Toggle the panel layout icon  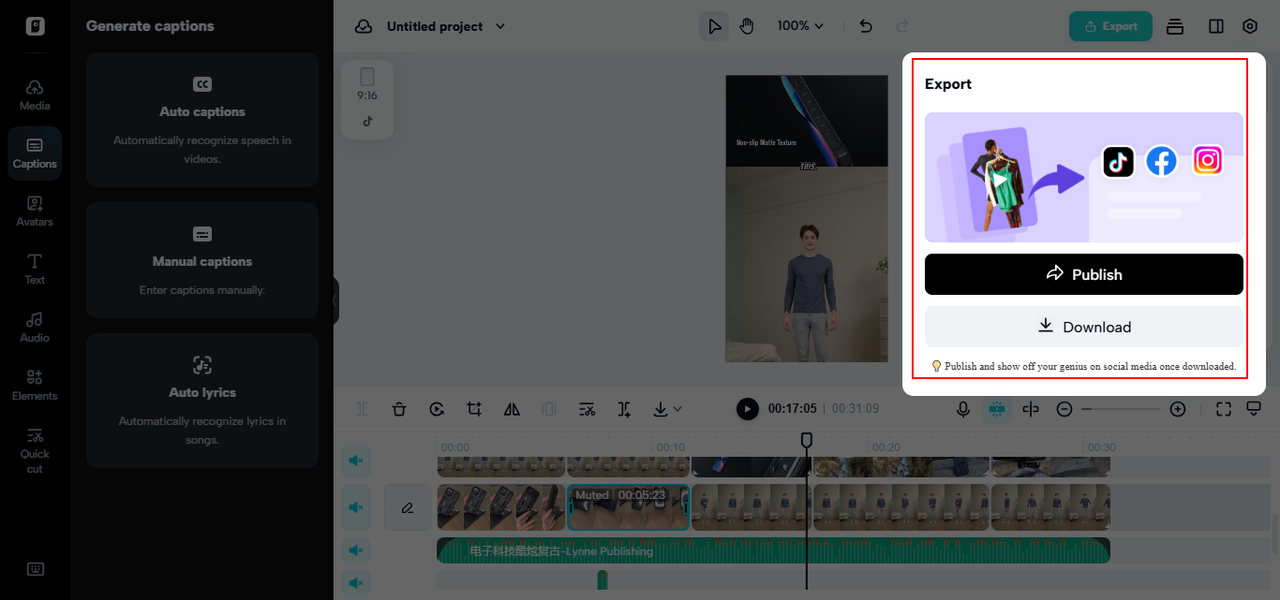(x=1216, y=26)
